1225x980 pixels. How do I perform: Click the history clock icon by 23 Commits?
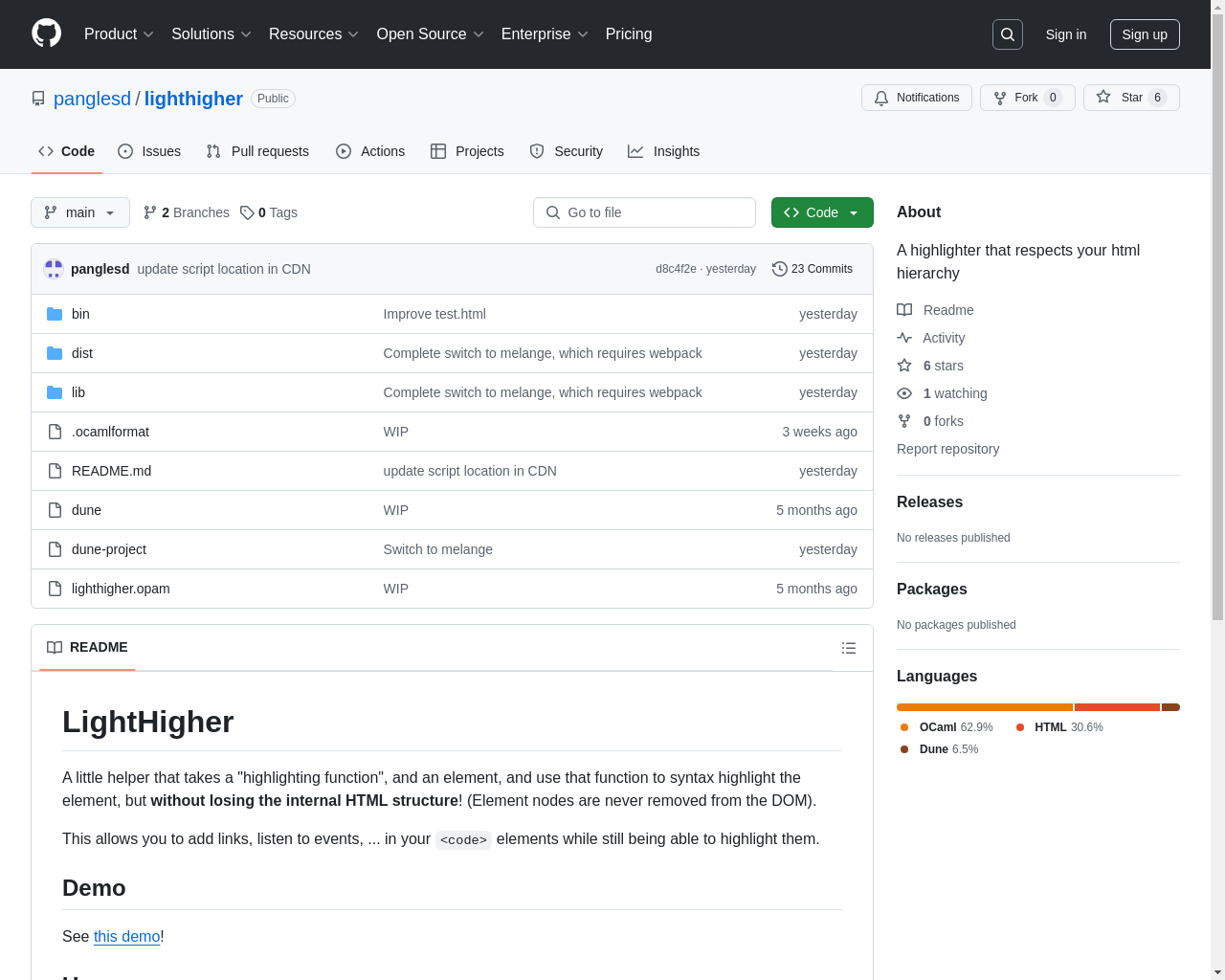click(780, 269)
